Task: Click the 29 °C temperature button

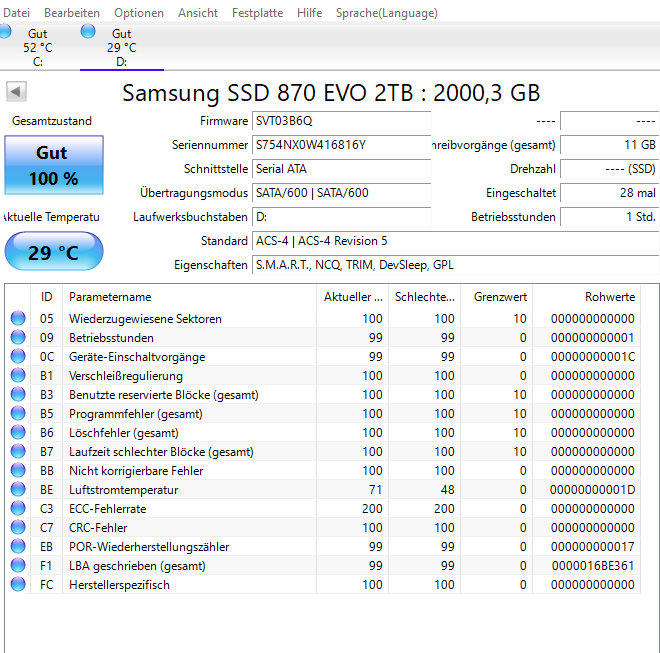Action: tap(54, 252)
